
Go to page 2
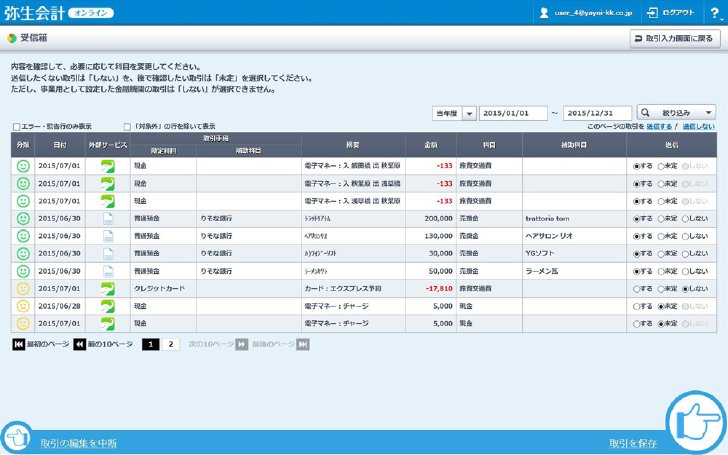171,344
